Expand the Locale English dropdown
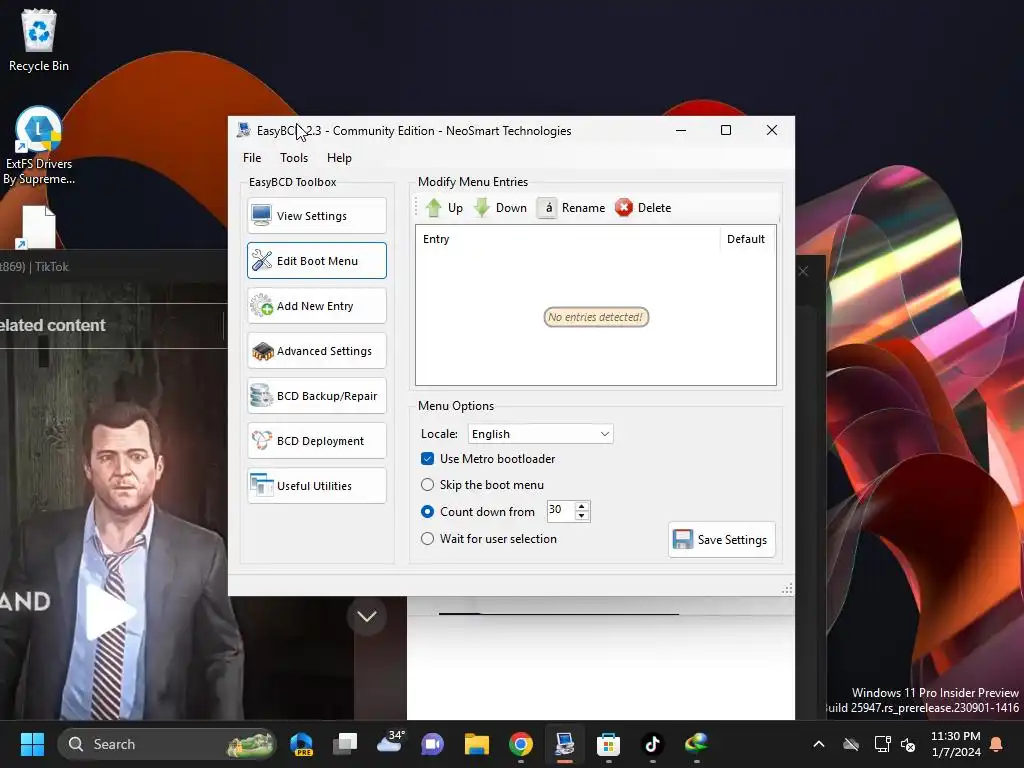 [x=540, y=434]
